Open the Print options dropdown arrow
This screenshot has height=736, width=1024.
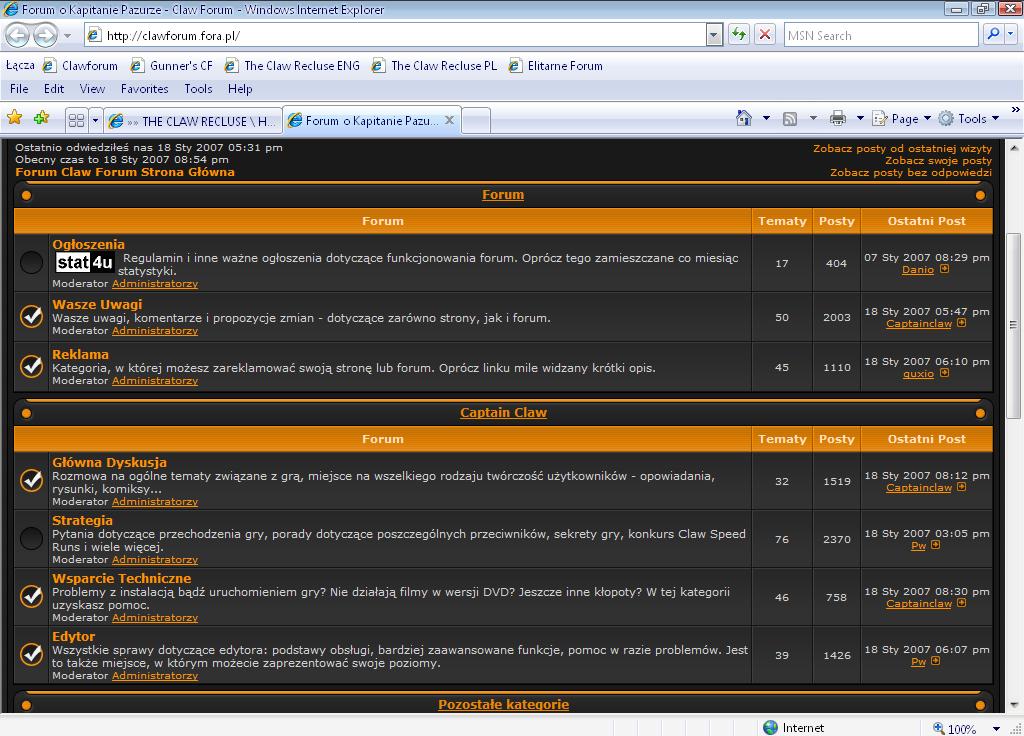pyautogui.click(x=860, y=118)
